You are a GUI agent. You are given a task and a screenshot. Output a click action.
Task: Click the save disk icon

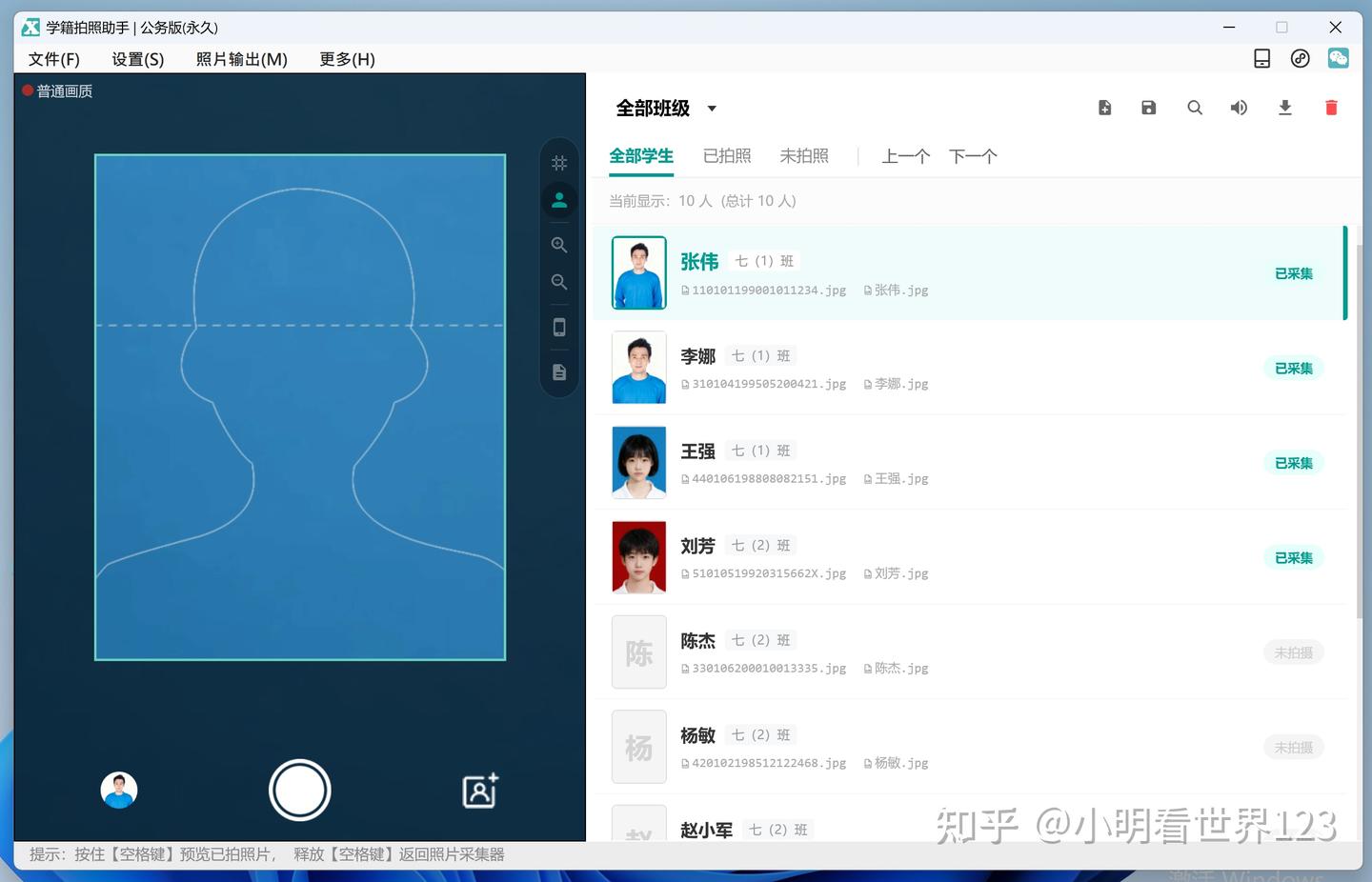tap(1149, 108)
